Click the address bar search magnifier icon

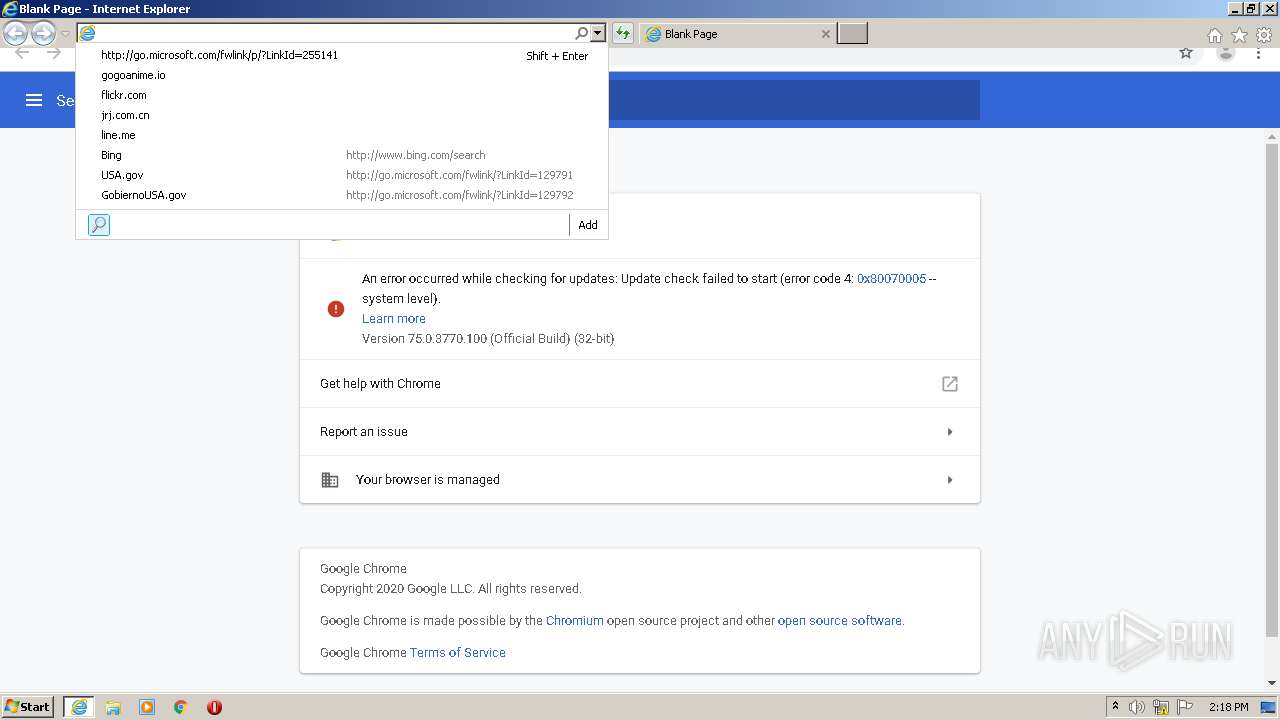coord(581,33)
